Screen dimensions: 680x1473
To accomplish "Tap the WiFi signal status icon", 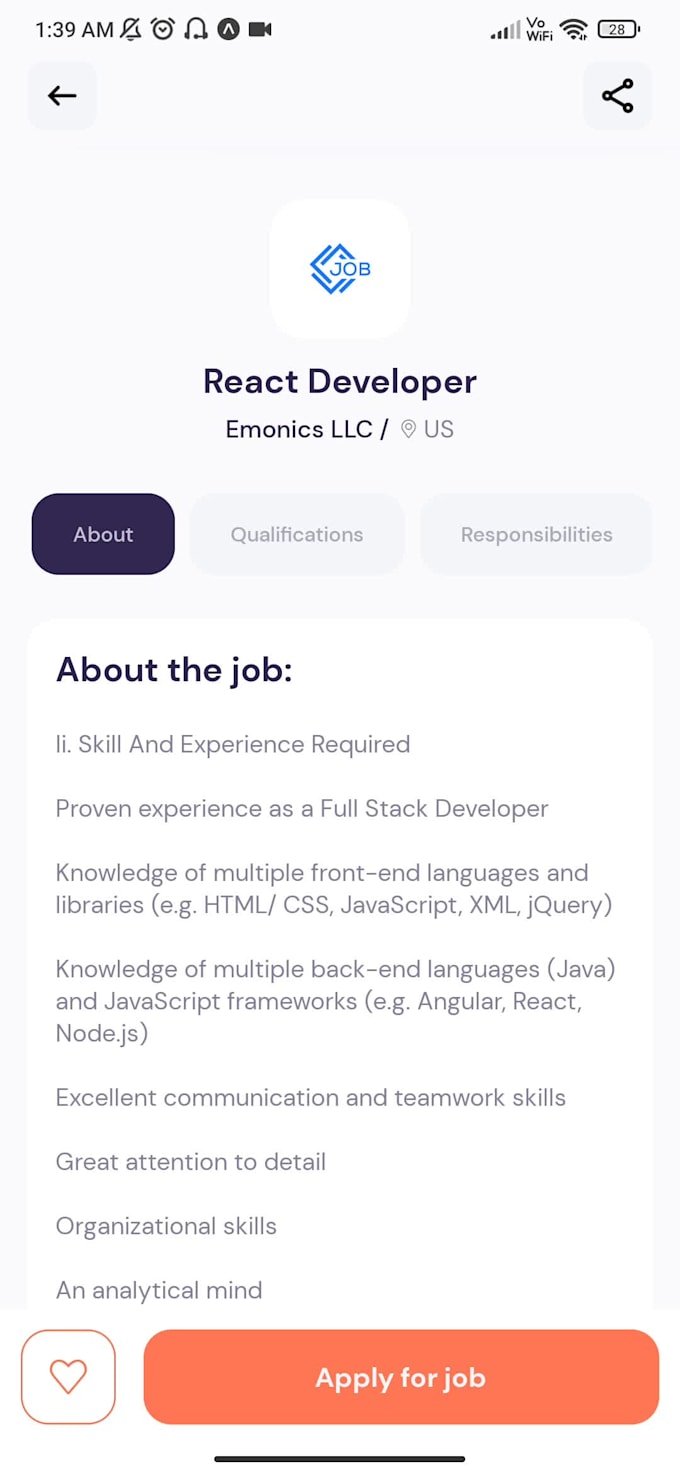I will (573, 30).
